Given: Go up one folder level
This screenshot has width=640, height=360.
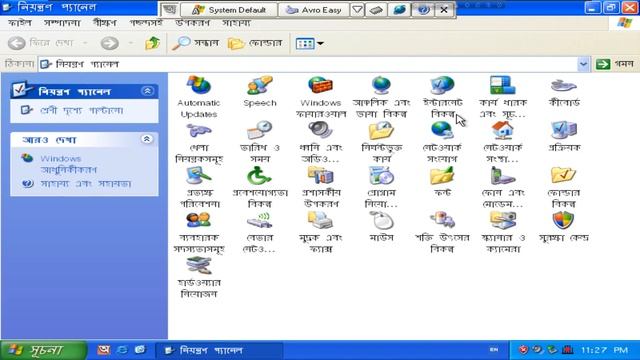Looking at the screenshot, I should coord(152,43).
